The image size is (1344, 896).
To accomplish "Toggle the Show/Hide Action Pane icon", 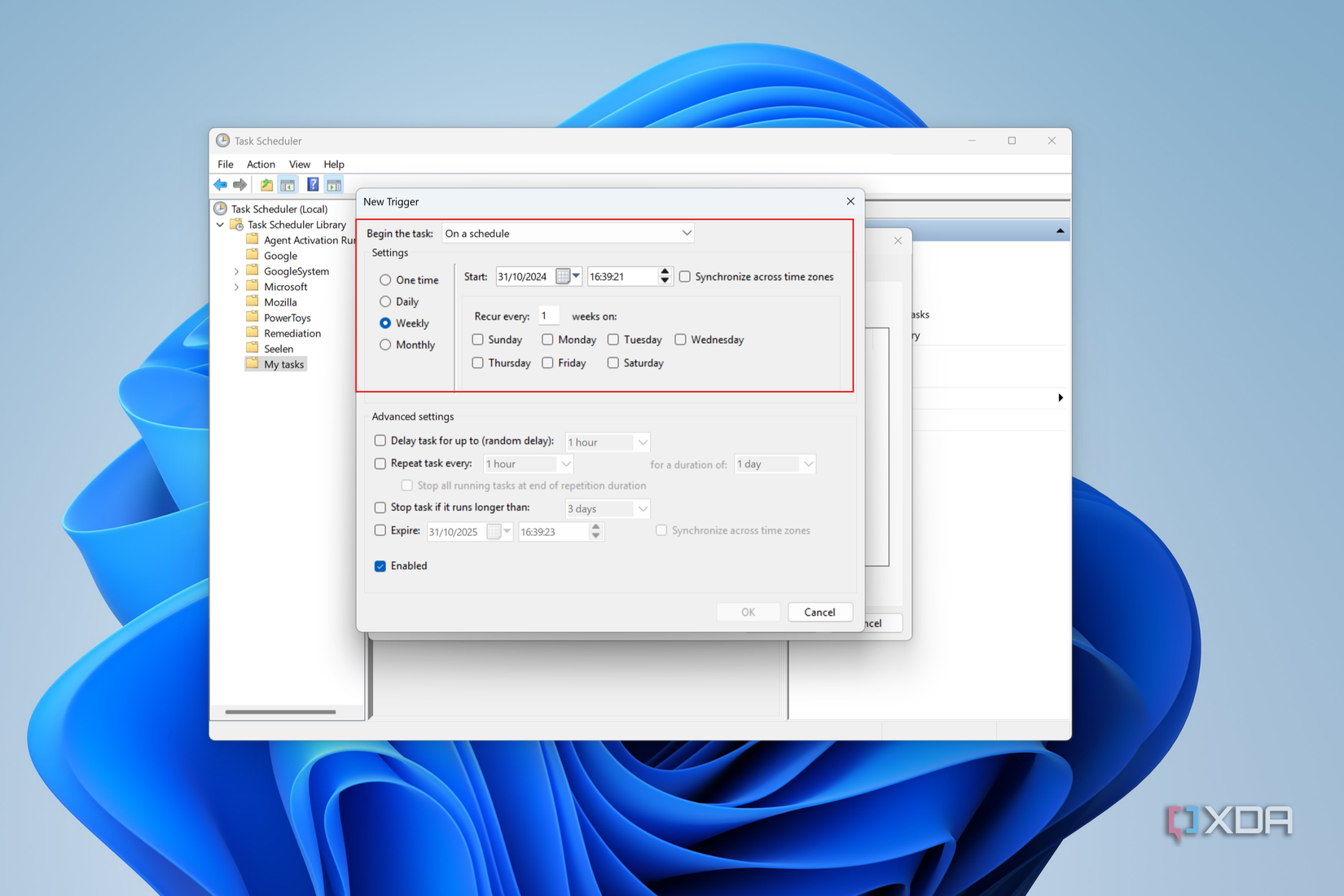I will (x=334, y=185).
